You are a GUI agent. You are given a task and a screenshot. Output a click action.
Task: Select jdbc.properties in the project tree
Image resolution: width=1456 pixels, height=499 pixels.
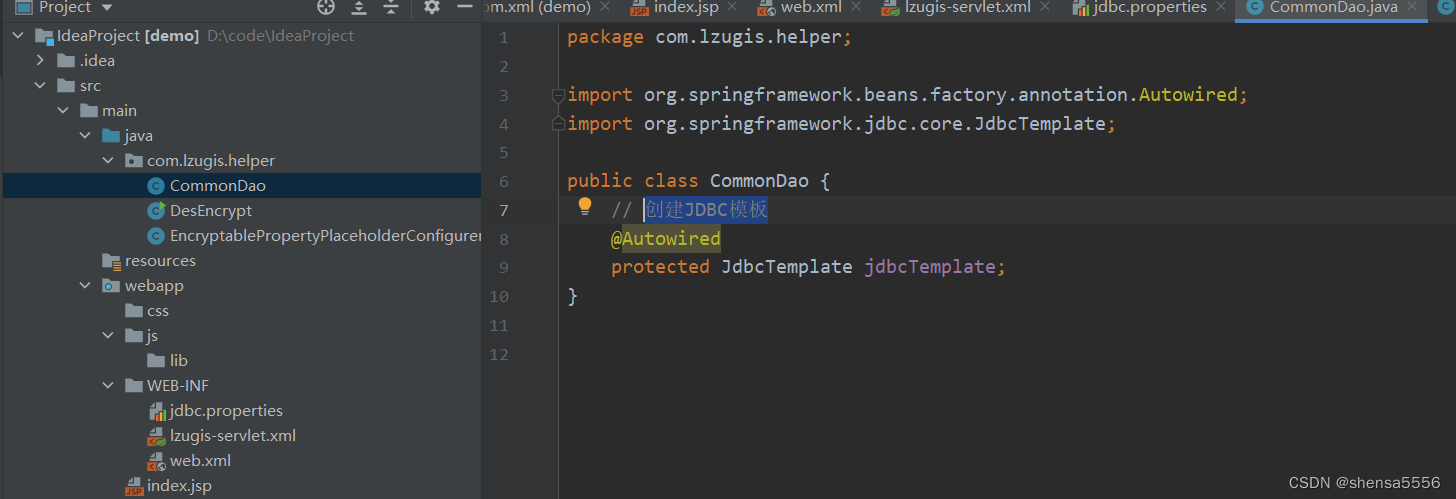click(241, 411)
